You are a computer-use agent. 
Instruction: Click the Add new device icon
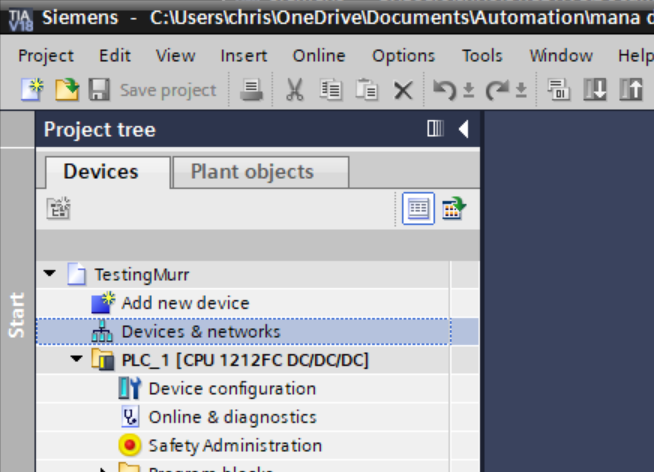pyautogui.click(x=103, y=302)
